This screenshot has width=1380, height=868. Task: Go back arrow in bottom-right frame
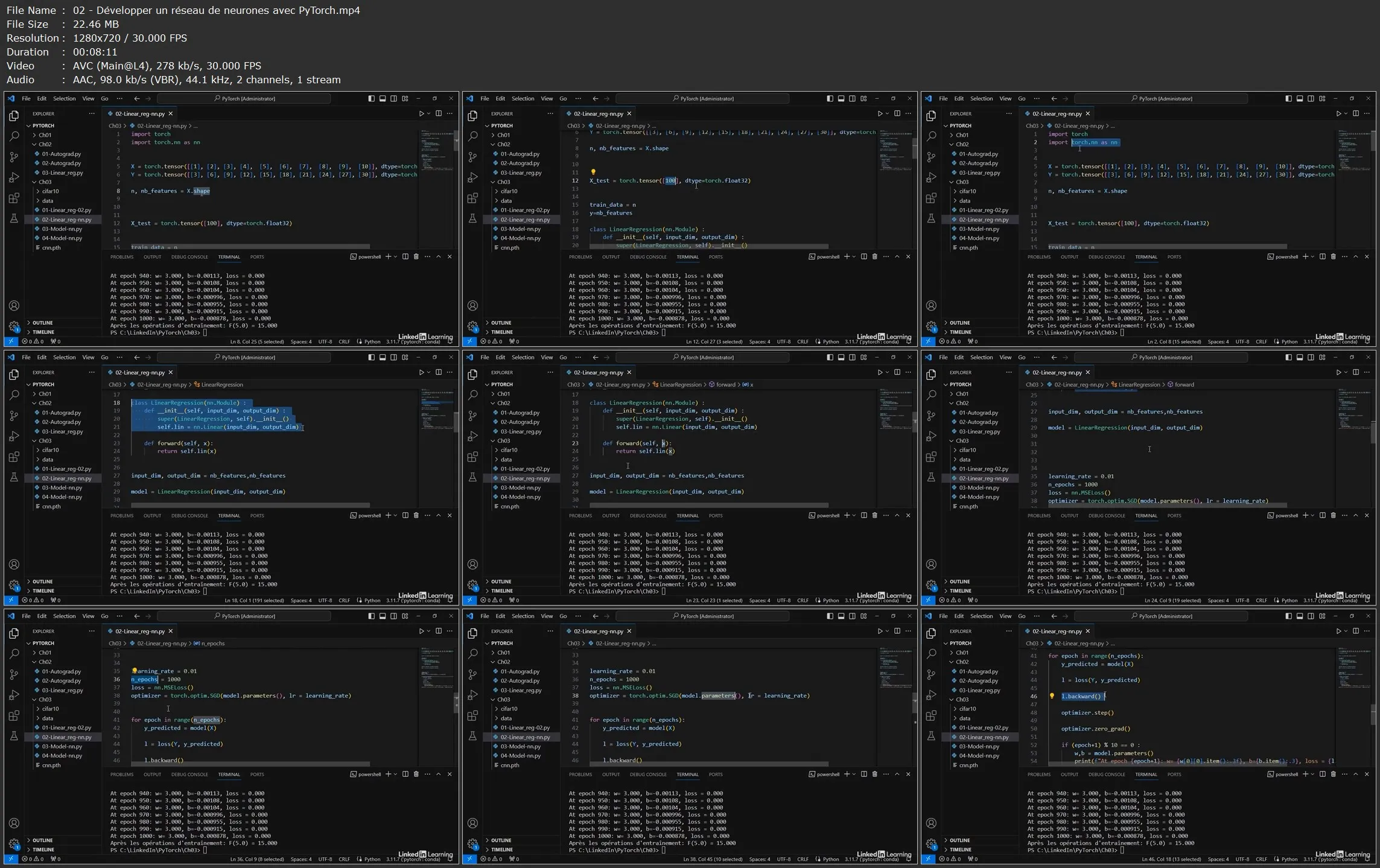coord(1054,616)
